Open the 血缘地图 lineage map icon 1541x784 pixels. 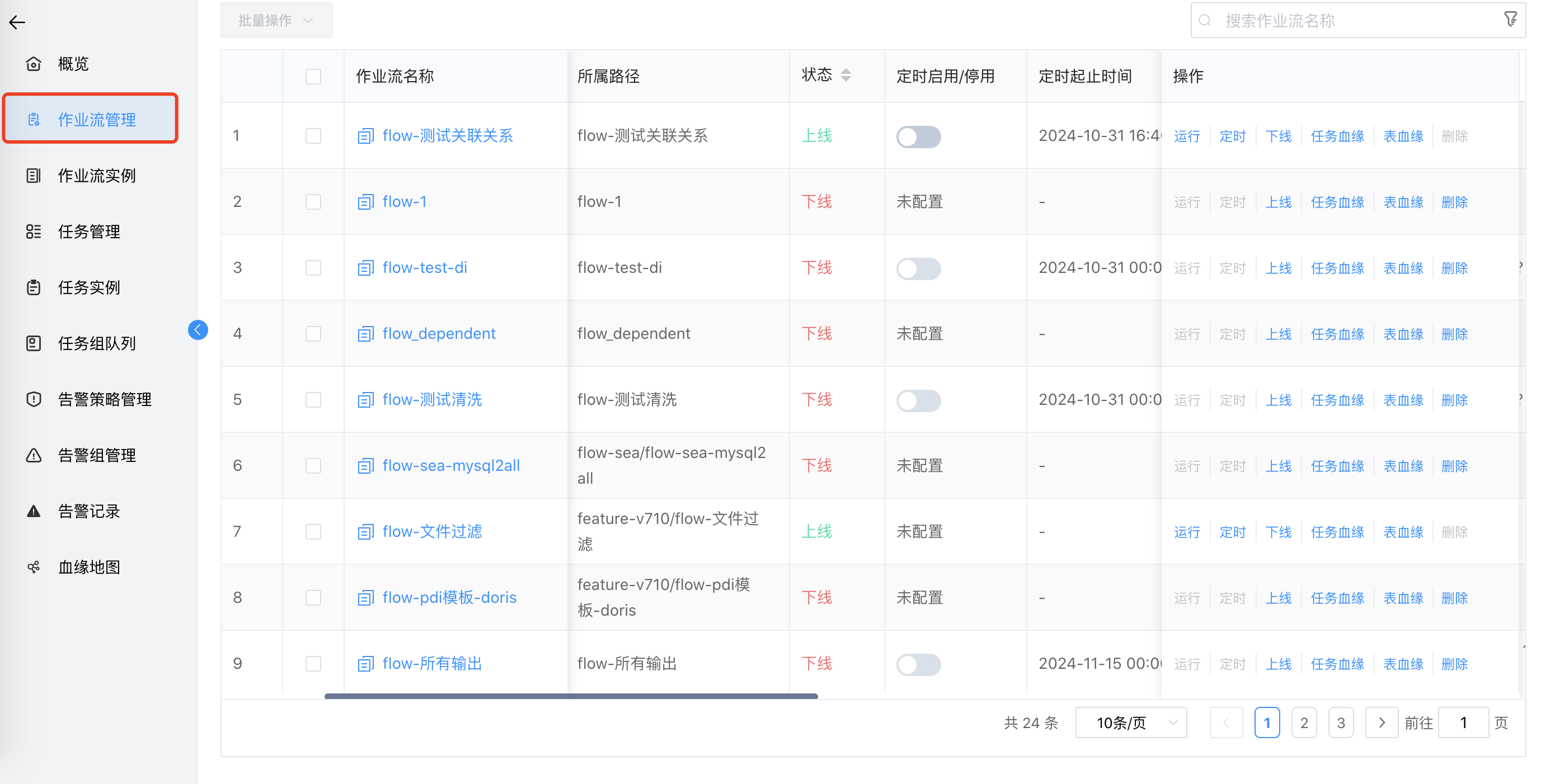point(34,567)
